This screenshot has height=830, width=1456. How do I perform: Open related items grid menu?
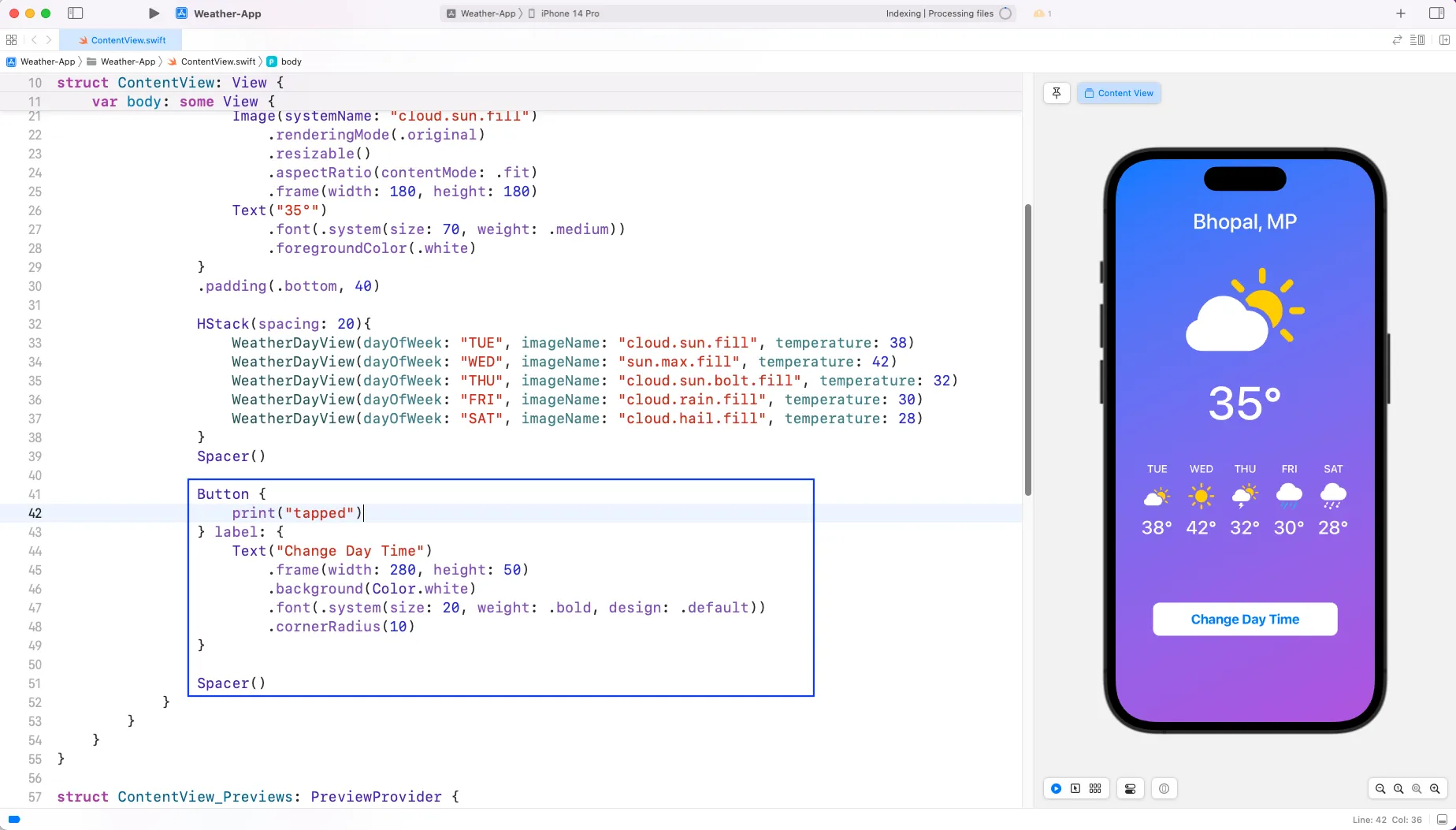[11, 39]
